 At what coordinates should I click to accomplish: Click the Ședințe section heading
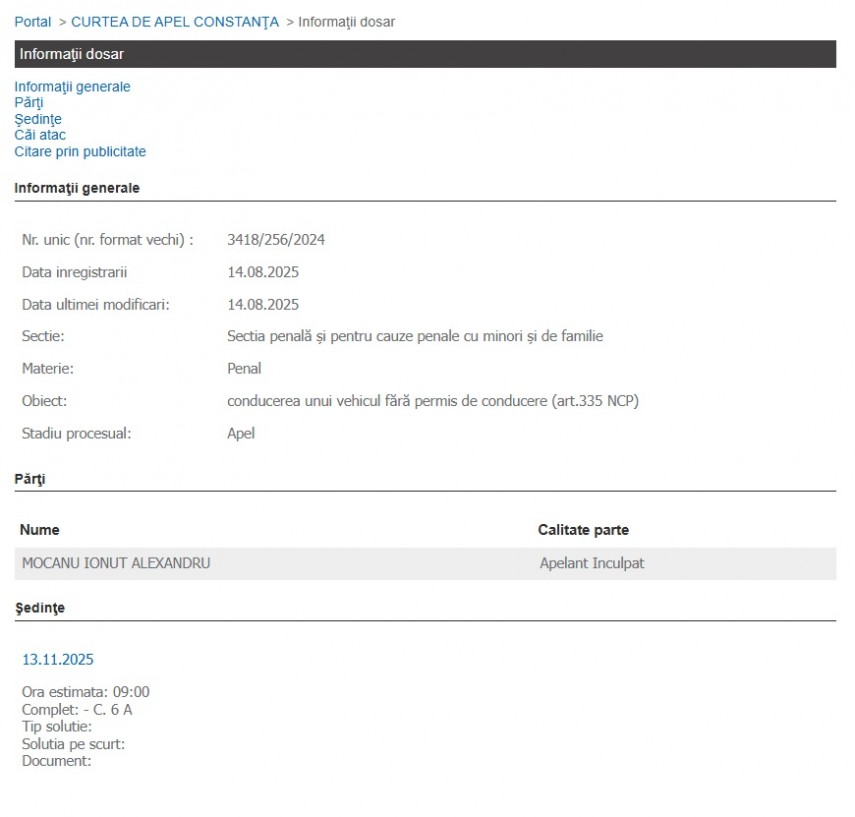[x=40, y=608]
